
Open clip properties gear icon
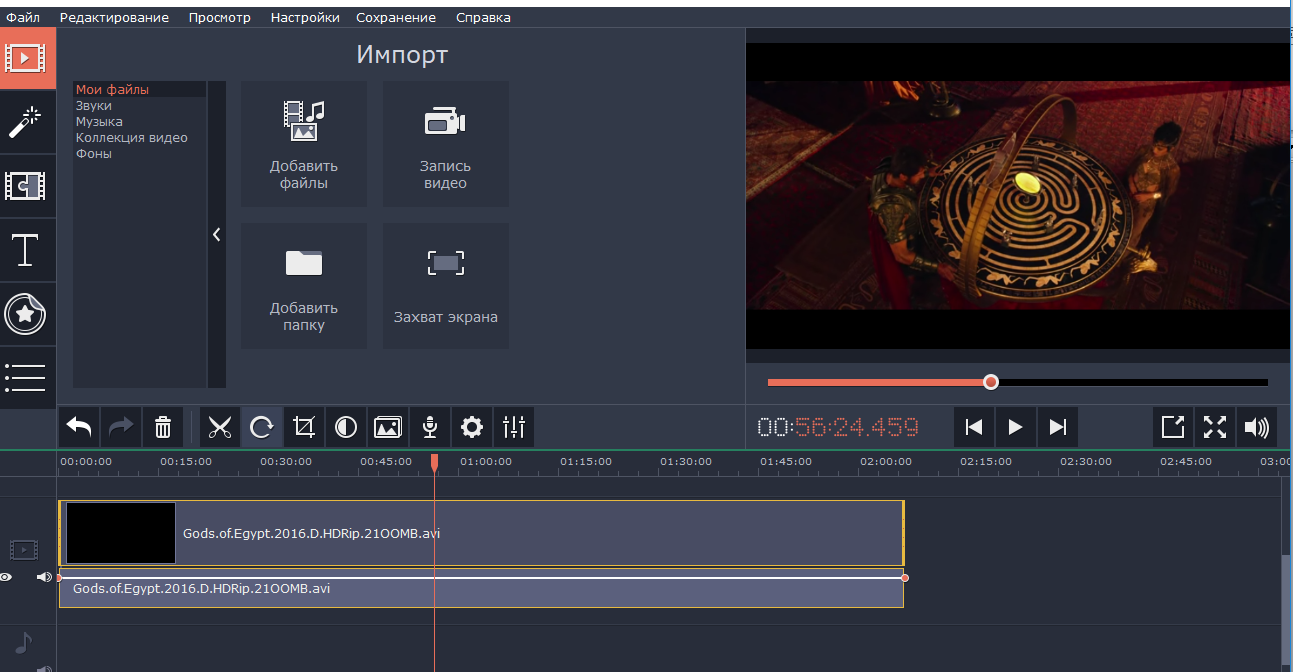pos(472,428)
